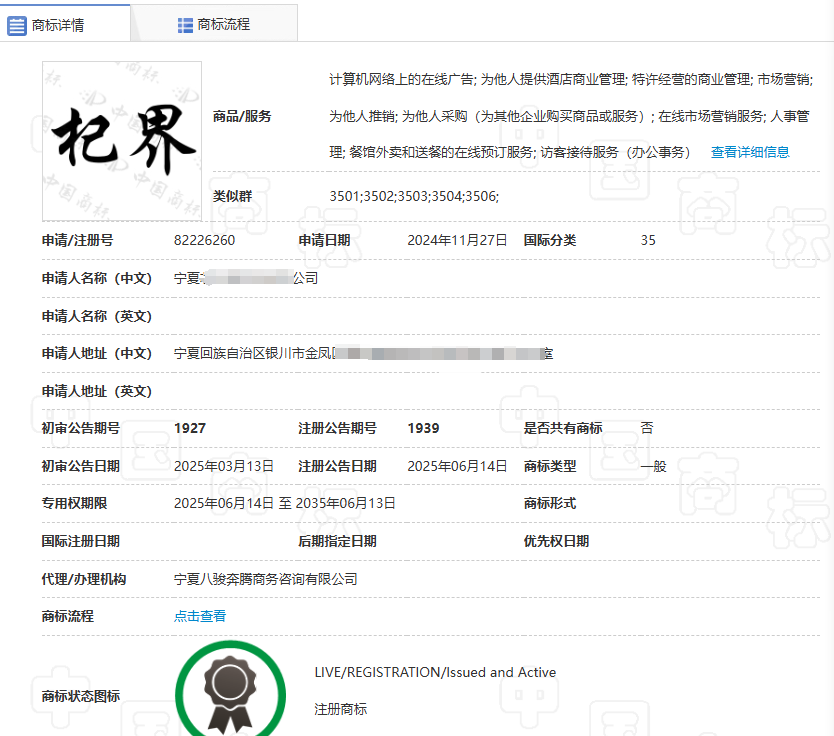This screenshot has height=736, width=834.
Task: Click the 杞界 trademark image
Action: [x=122, y=141]
